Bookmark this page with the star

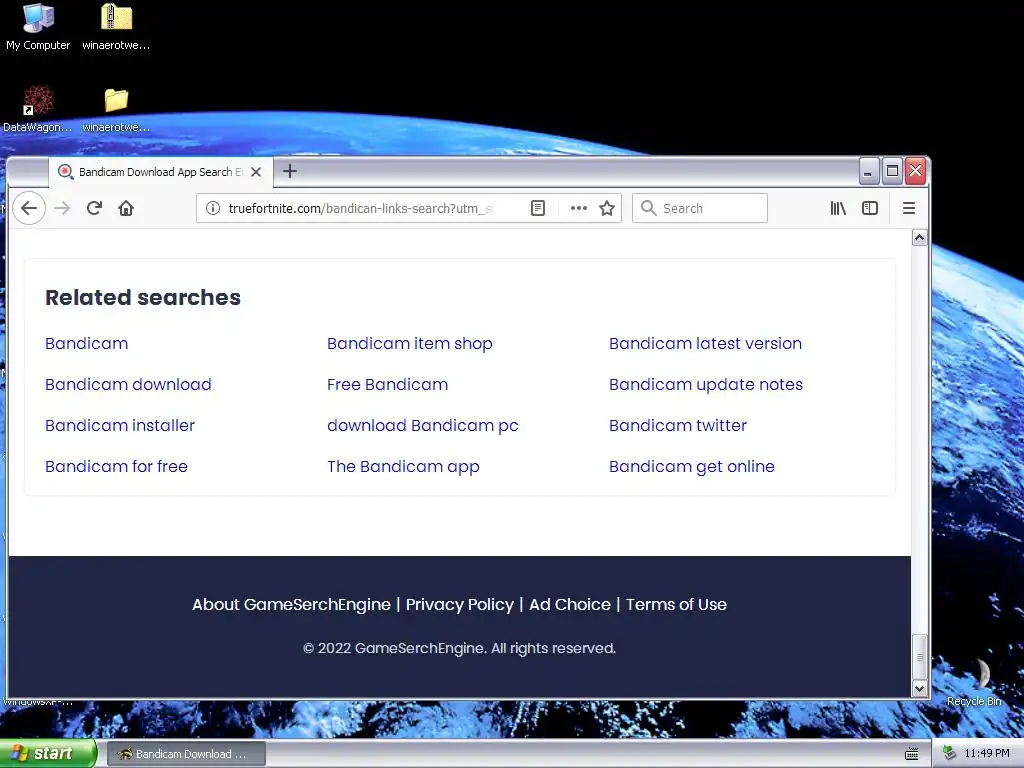tap(607, 208)
